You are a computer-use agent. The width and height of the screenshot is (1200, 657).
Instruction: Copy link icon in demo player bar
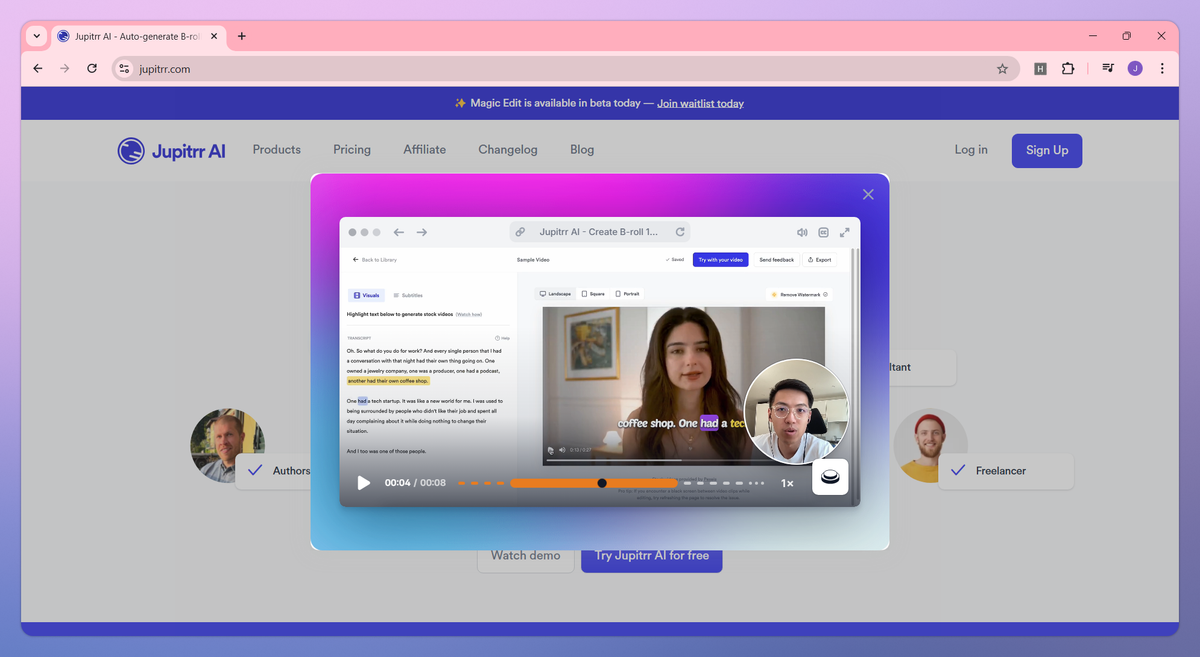(520, 232)
